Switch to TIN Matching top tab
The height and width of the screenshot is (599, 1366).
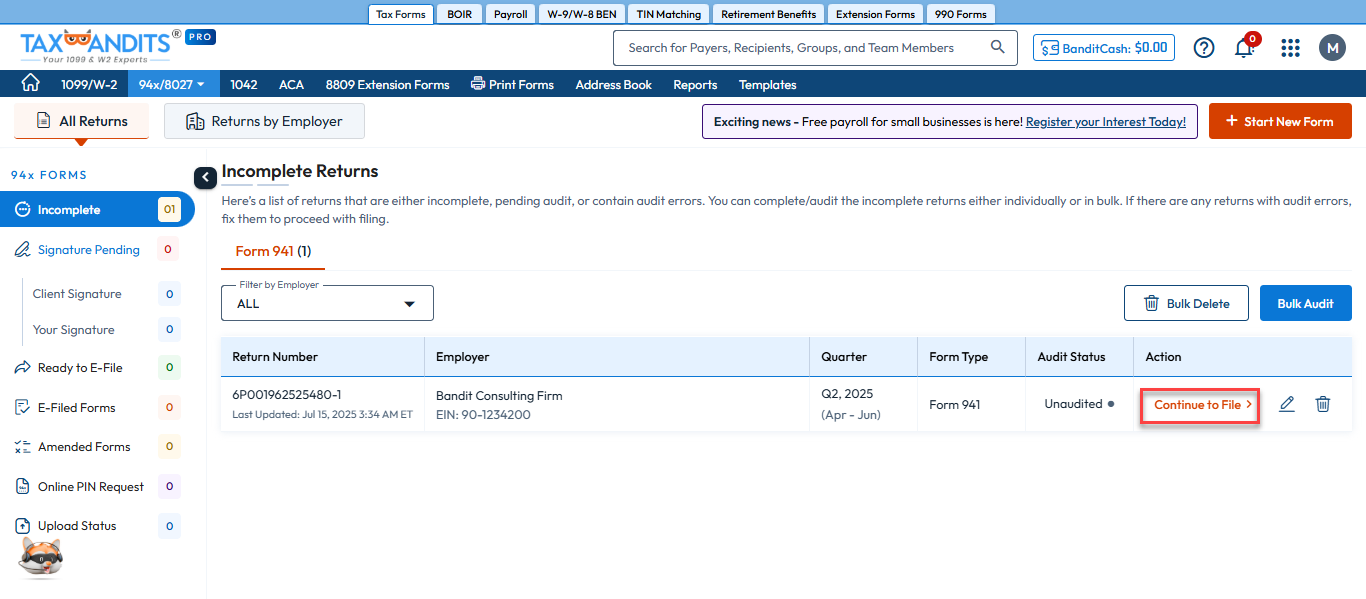coord(669,14)
